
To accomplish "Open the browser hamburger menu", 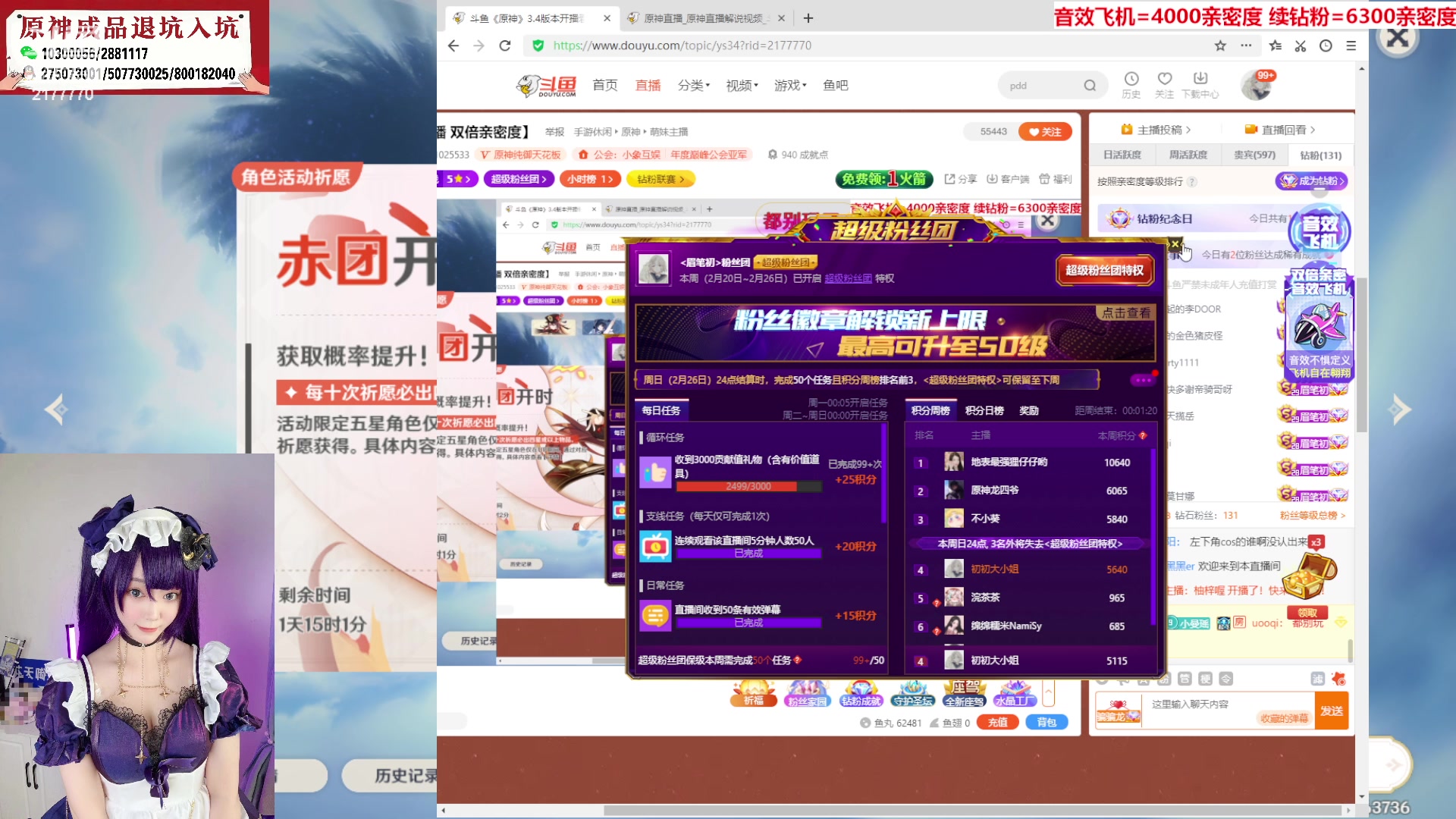I will (x=1351, y=45).
